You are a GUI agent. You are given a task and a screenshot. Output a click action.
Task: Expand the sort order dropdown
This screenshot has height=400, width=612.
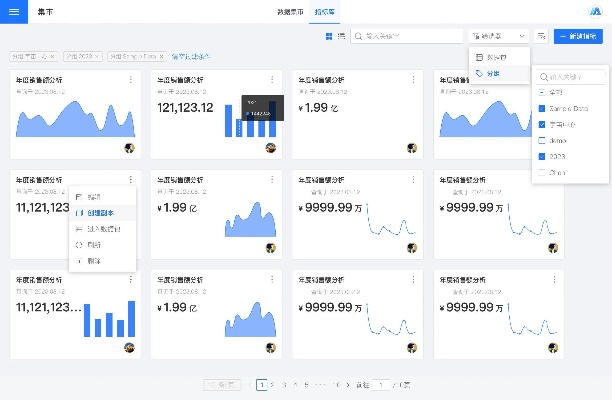[x=498, y=36]
